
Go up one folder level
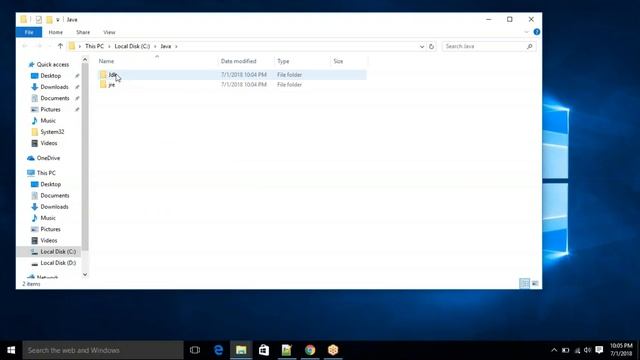point(60,46)
